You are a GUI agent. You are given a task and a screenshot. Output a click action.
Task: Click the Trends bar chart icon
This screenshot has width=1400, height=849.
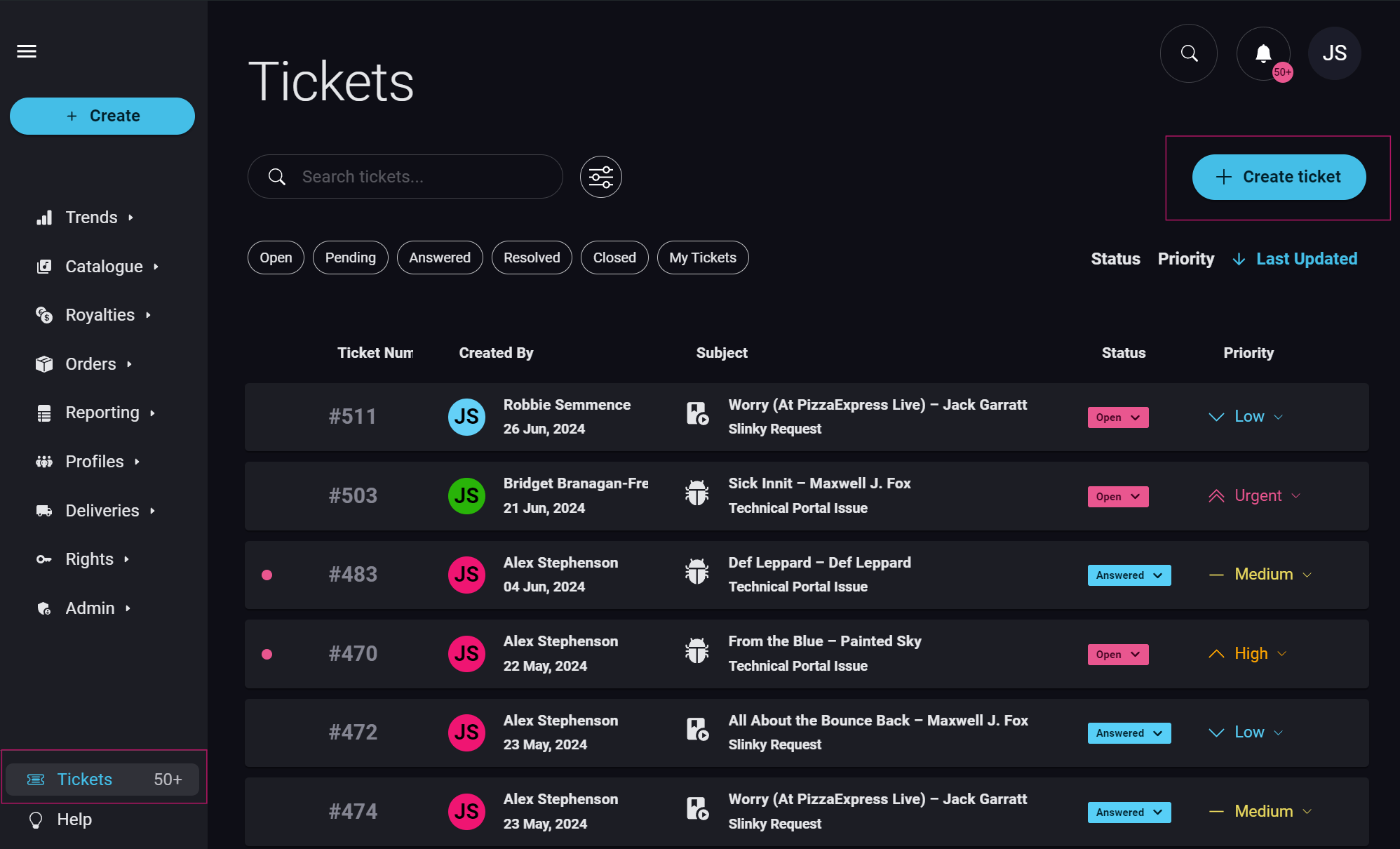click(44, 218)
